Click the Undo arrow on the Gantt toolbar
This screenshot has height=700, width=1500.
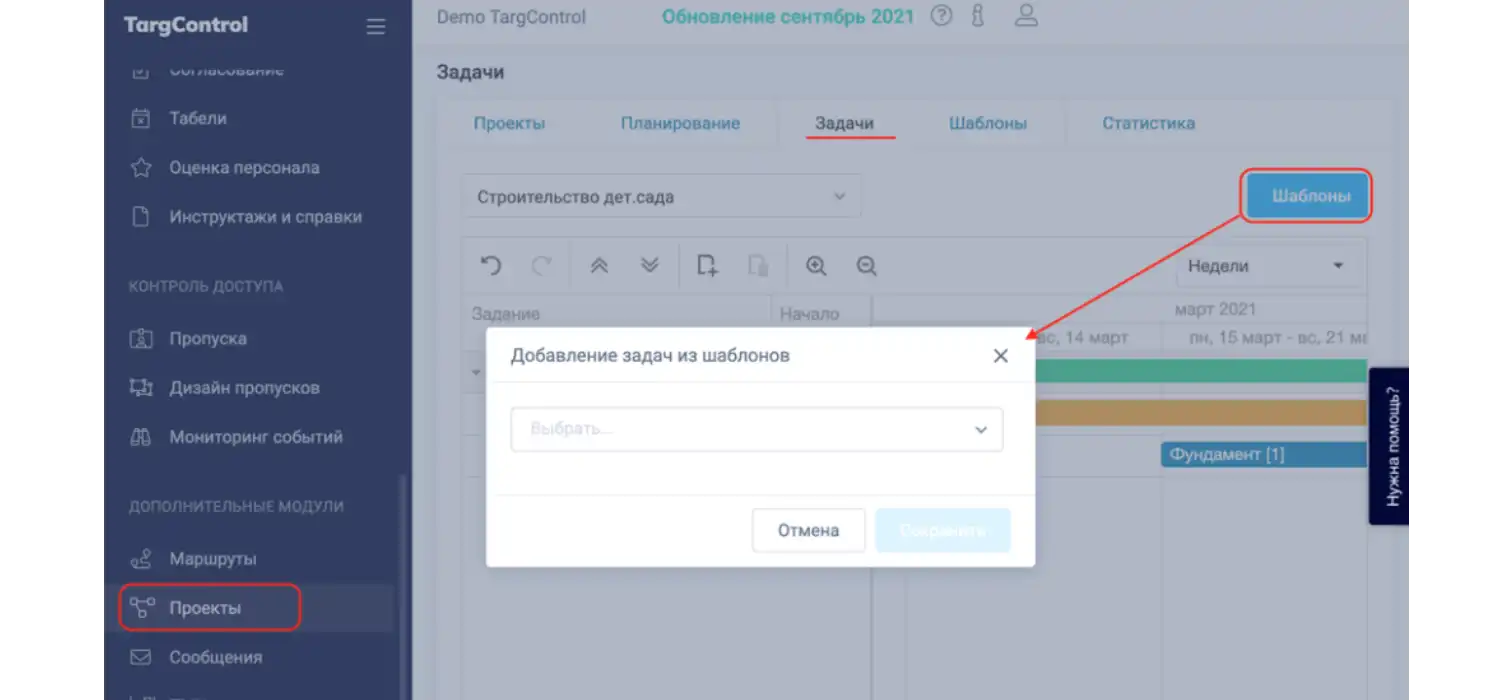(x=489, y=265)
